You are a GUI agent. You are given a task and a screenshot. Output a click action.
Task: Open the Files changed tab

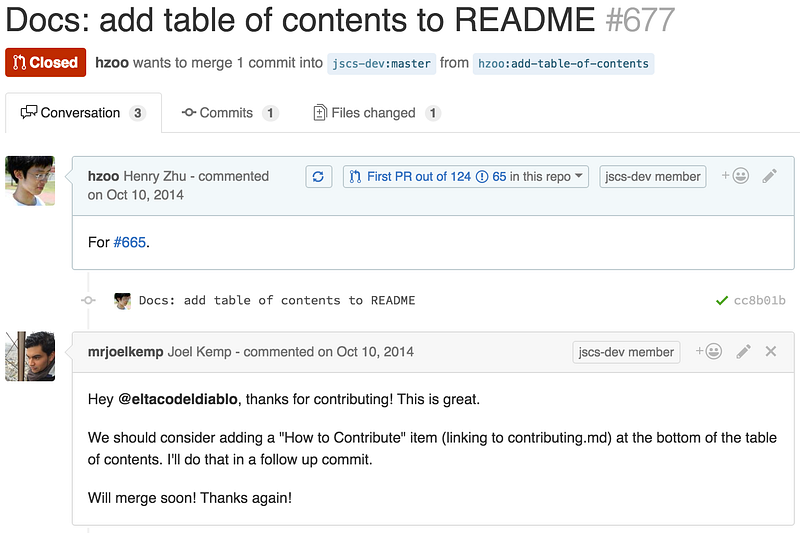(377, 113)
